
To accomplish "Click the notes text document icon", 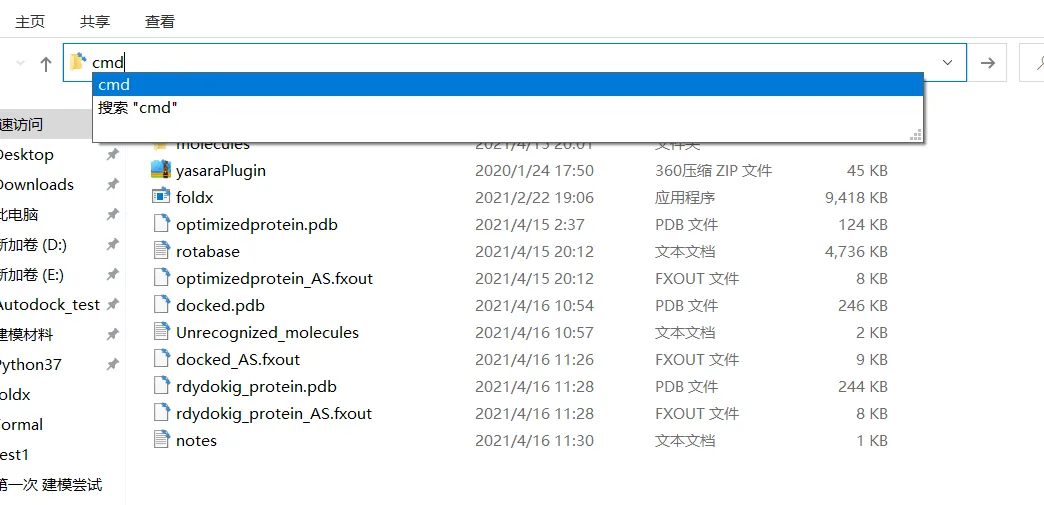I will 161,440.
